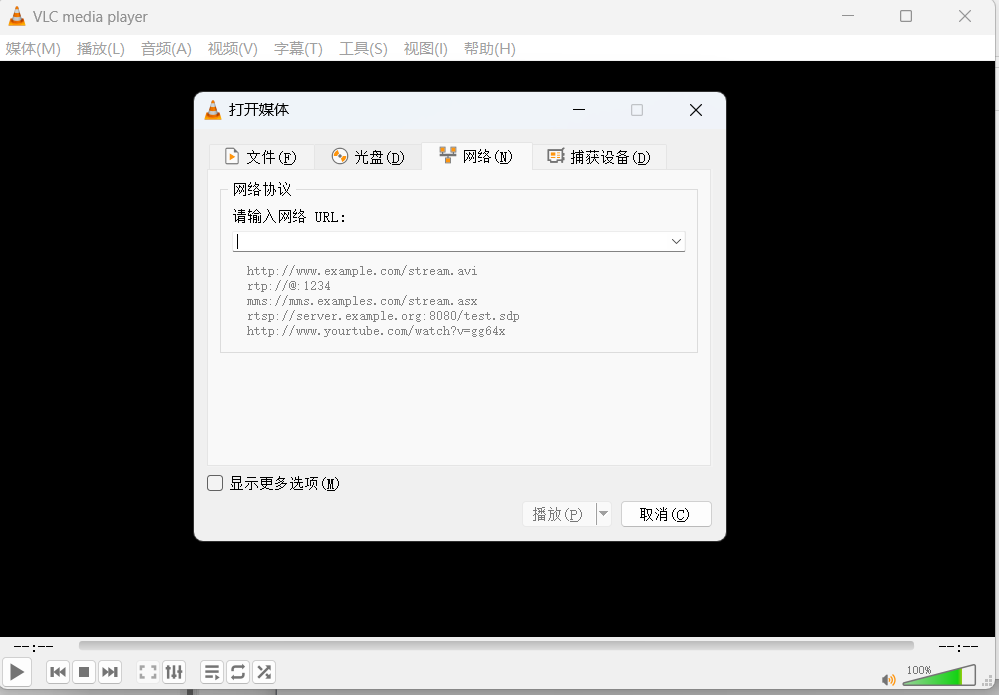
Task: Open the 光盘(D) tab
Action: click(x=368, y=157)
